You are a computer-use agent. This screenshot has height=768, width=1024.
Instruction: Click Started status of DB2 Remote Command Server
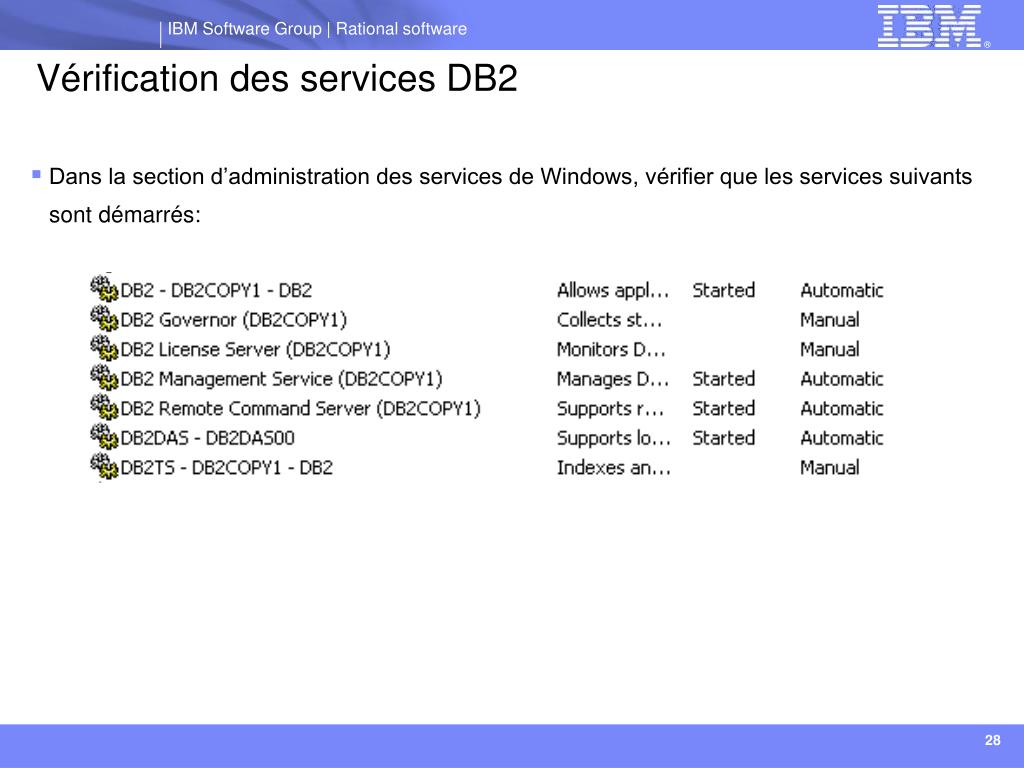[x=724, y=408]
